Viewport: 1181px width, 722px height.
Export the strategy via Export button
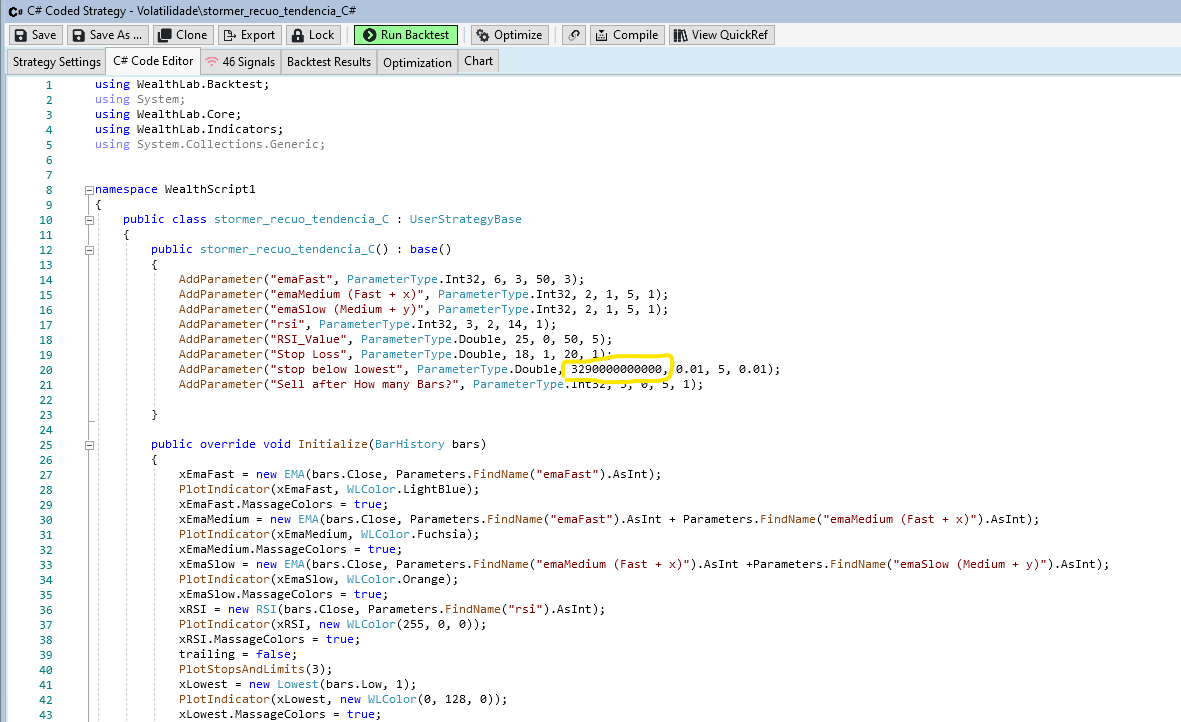pos(248,35)
